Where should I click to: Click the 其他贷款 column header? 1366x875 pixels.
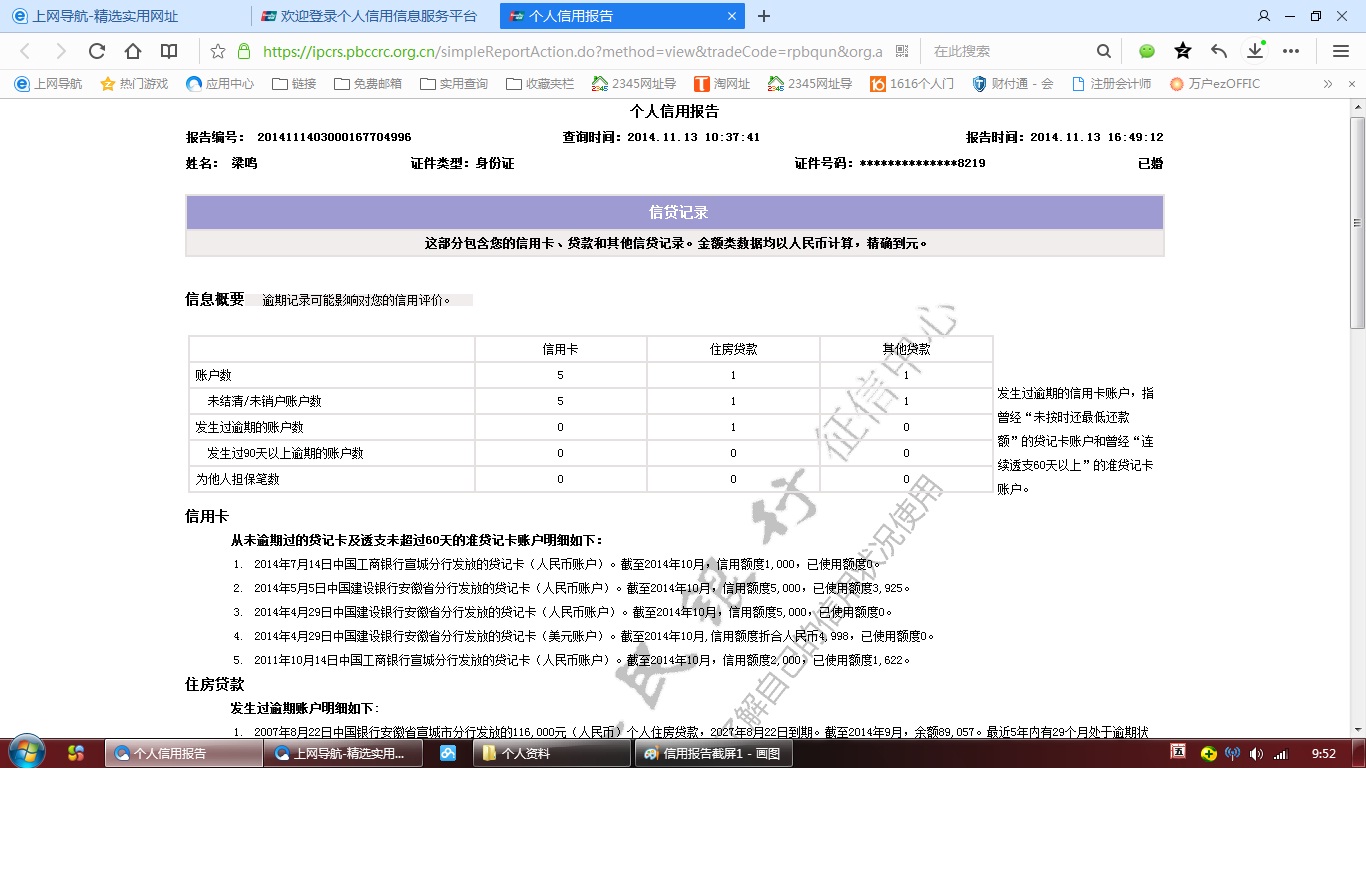pos(906,349)
